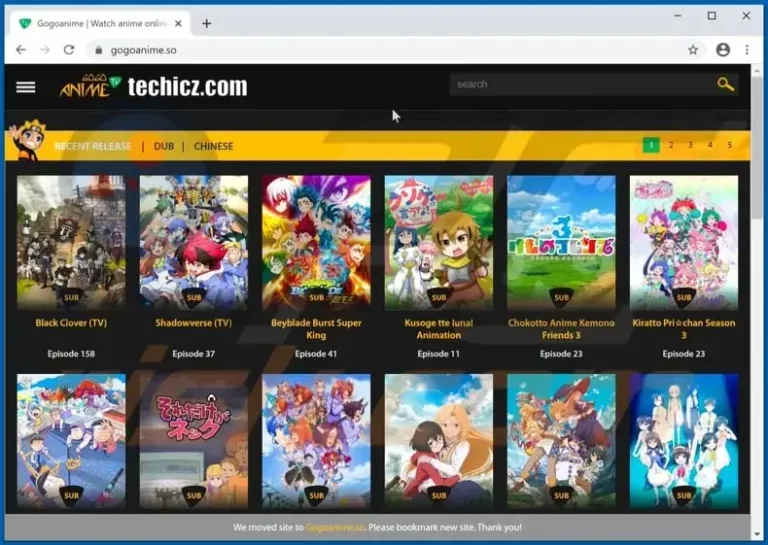Open a new tab with plus icon
Screen dimensions: 768x545
pos(207,23)
